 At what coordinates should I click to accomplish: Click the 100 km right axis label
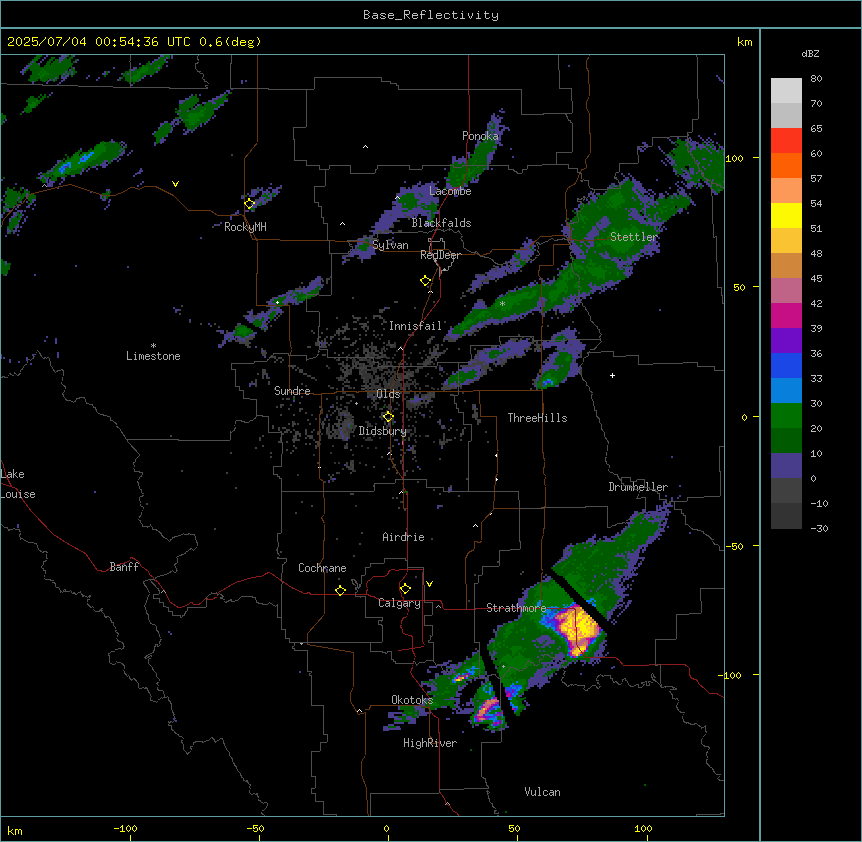[734, 158]
